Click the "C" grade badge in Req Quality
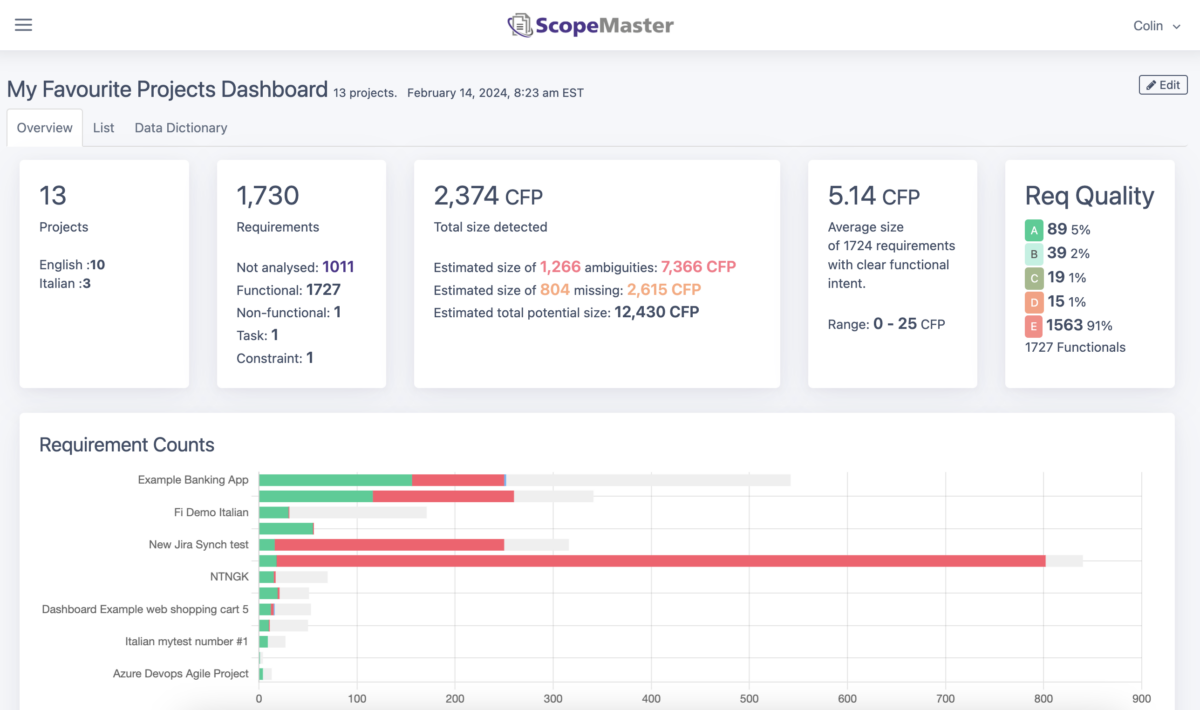1200x710 pixels. tap(1033, 278)
